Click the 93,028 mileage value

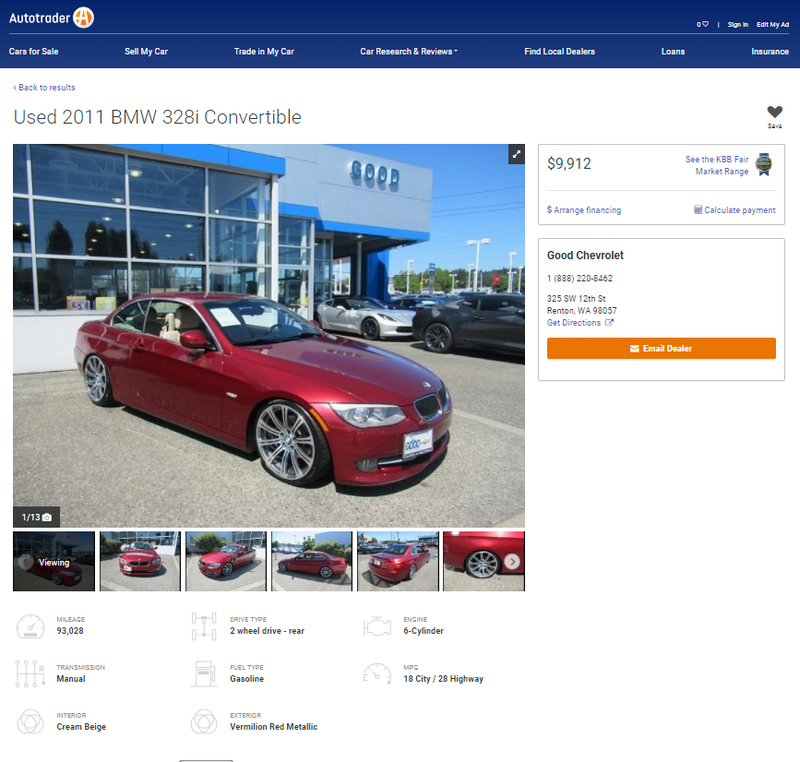tap(70, 631)
